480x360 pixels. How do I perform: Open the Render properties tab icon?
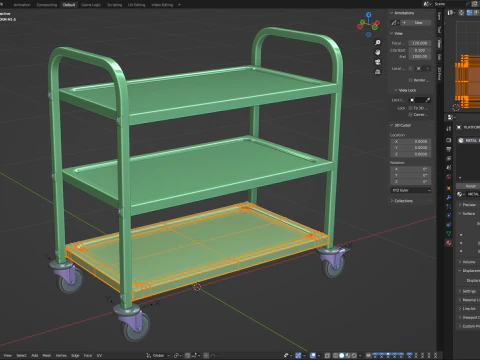pyautogui.click(x=449, y=140)
